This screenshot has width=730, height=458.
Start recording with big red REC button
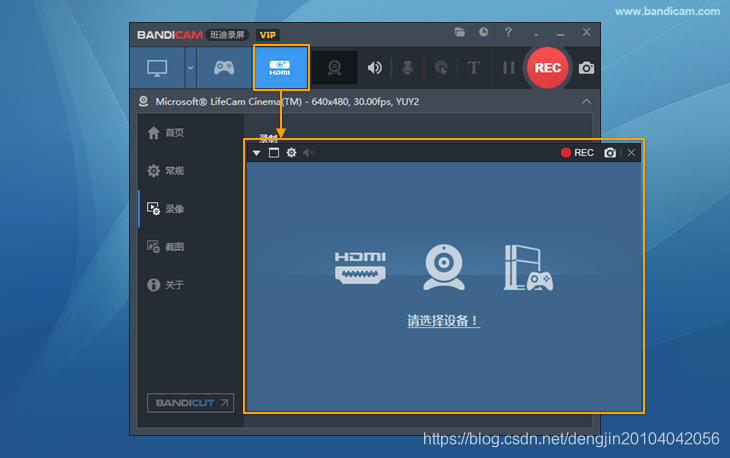click(548, 67)
